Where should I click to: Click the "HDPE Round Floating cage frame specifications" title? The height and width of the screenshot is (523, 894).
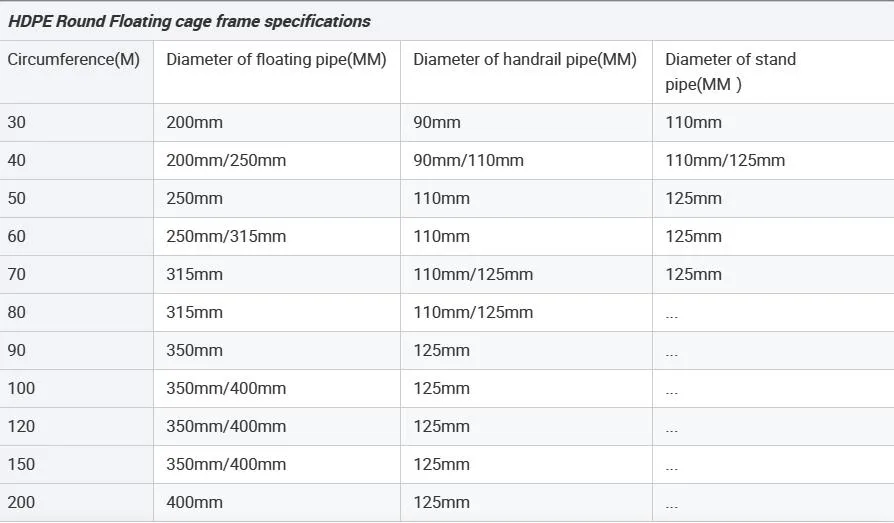[x=189, y=21]
